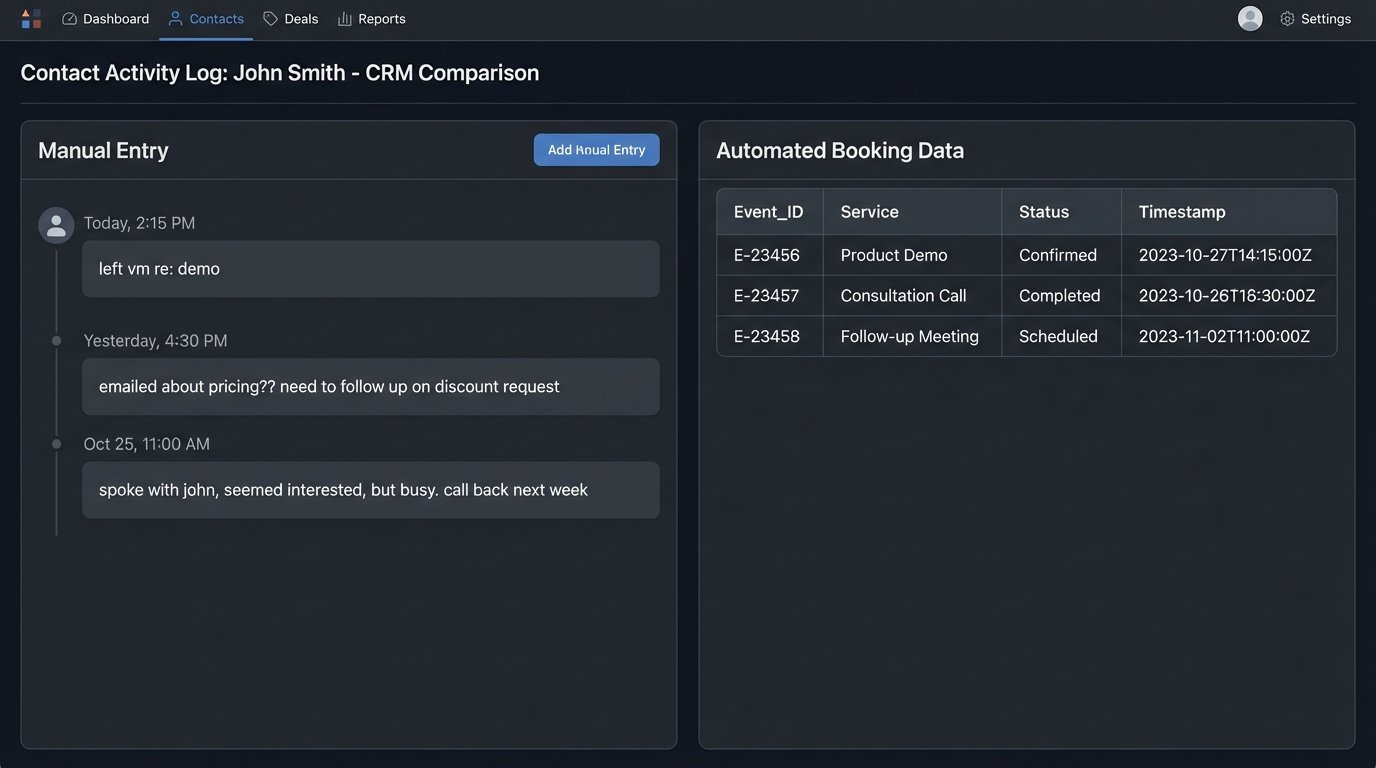Click the Deals tag icon
1376x768 pixels.
click(x=268, y=17)
